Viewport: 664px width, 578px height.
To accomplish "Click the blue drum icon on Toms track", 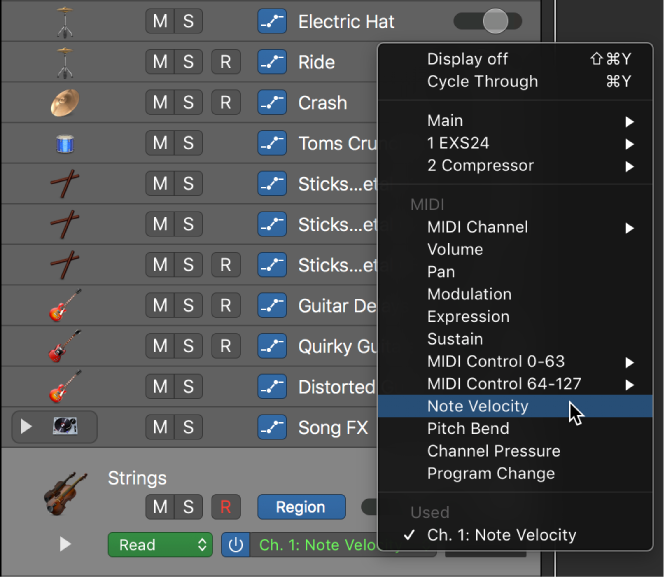I will point(65,144).
